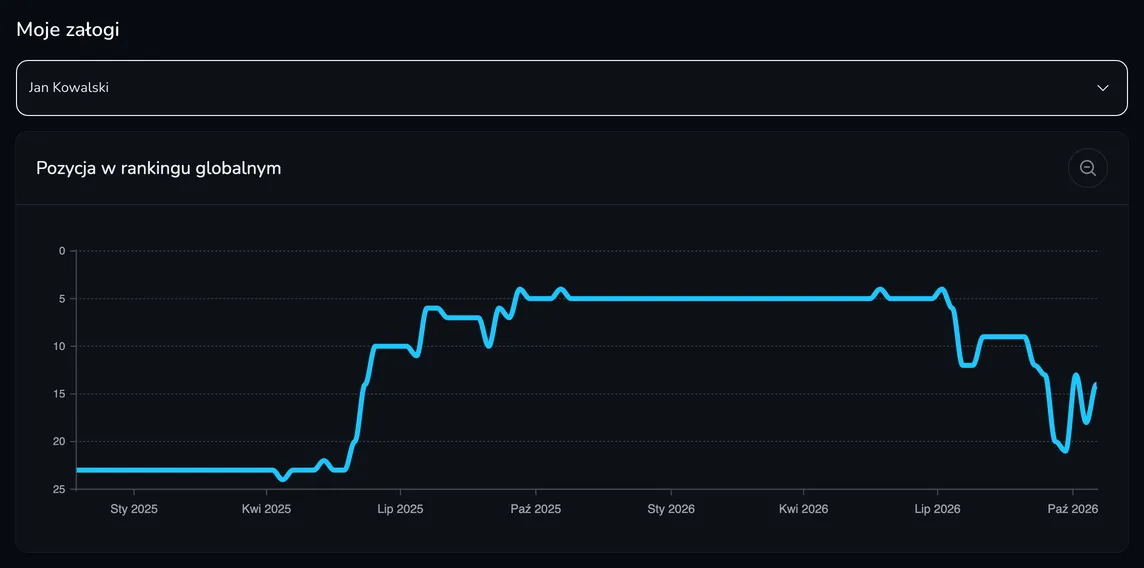Click the y-axis value 25

(60, 489)
